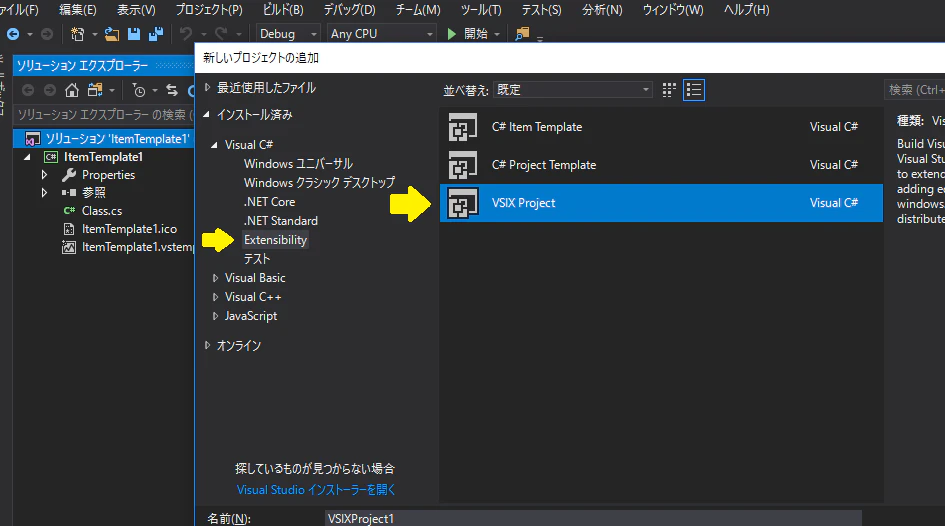This screenshot has width=945, height=526.
Task: Click the Visual Studio インストーラーを開く link
Action: pyautogui.click(x=316, y=490)
